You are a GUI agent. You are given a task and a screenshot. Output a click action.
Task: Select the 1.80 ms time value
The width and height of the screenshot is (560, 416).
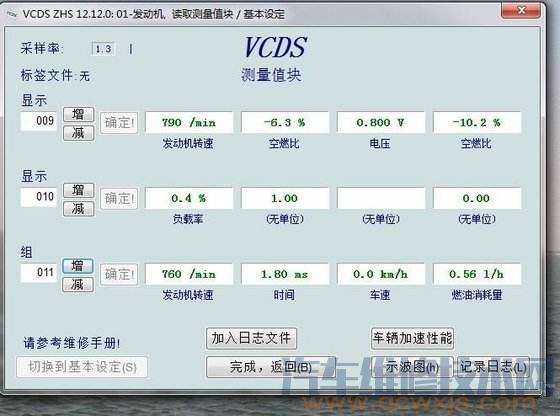tap(285, 274)
